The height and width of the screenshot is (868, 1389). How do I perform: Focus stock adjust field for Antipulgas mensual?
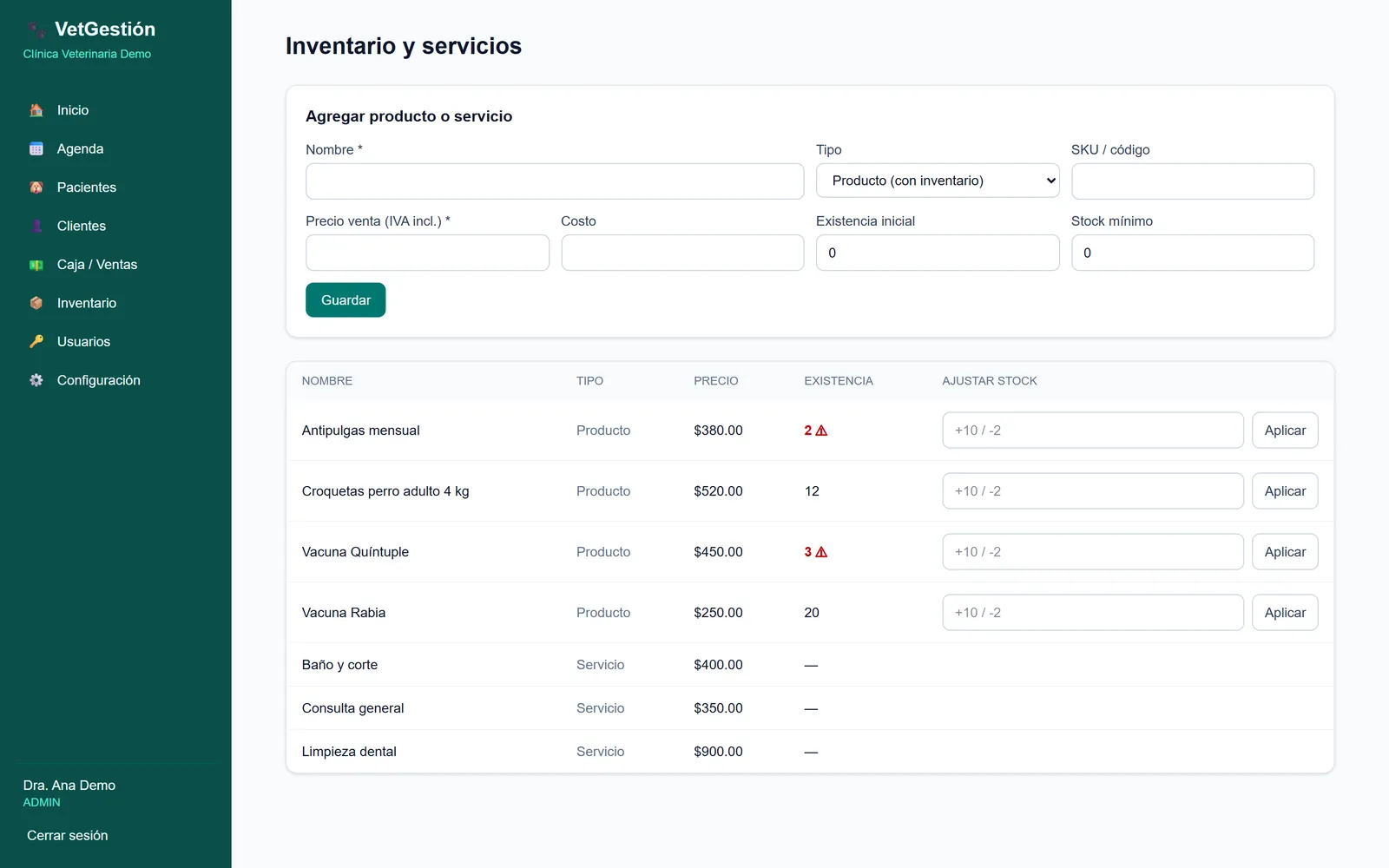click(1093, 431)
